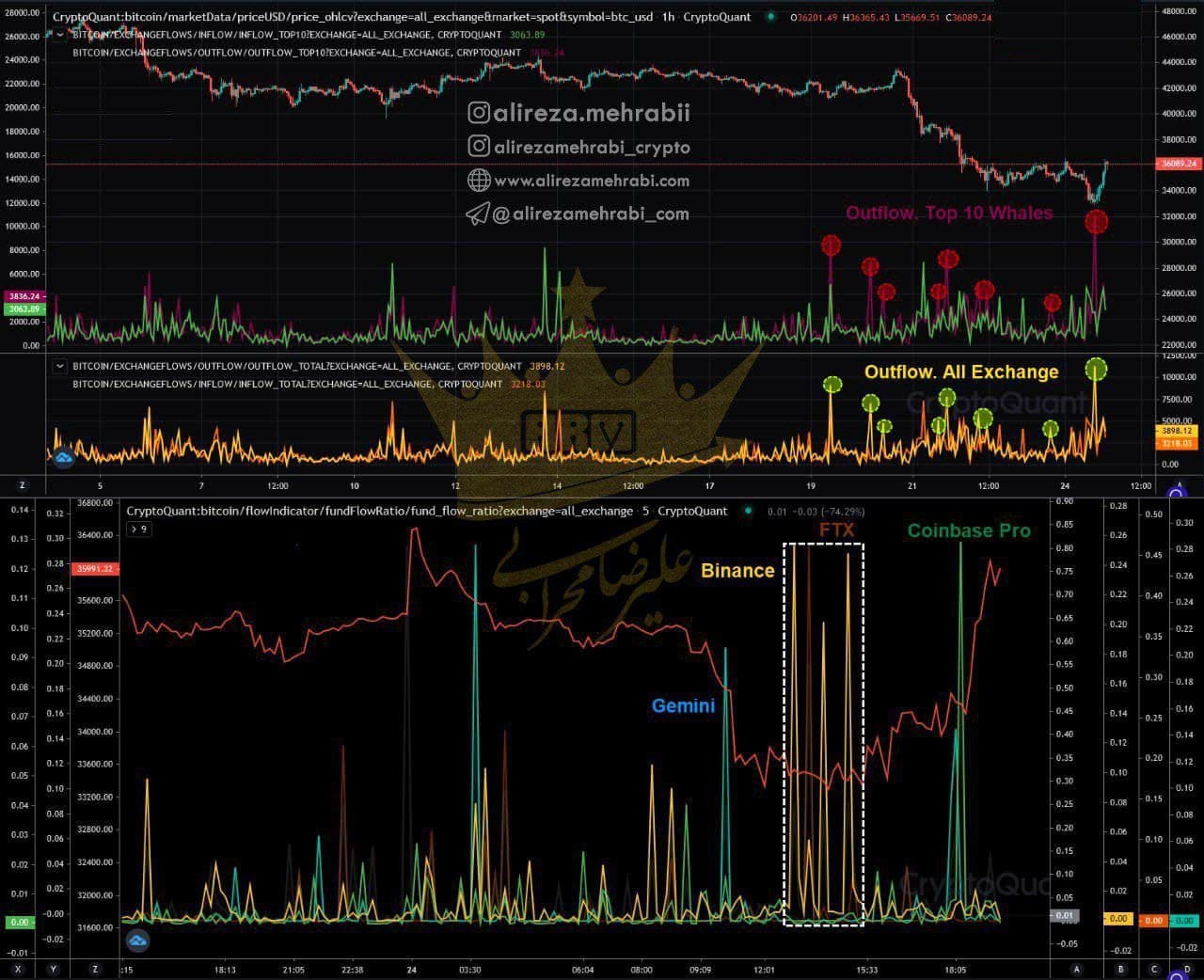Click the 1h interval in the chart title
1204x980 pixels.
(x=668, y=17)
